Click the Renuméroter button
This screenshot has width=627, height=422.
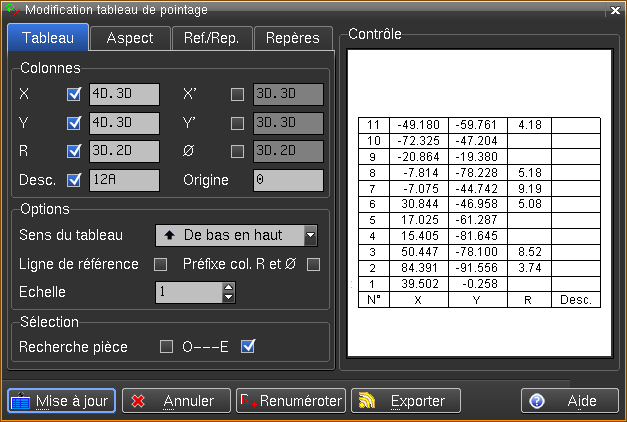coord(291,400)
